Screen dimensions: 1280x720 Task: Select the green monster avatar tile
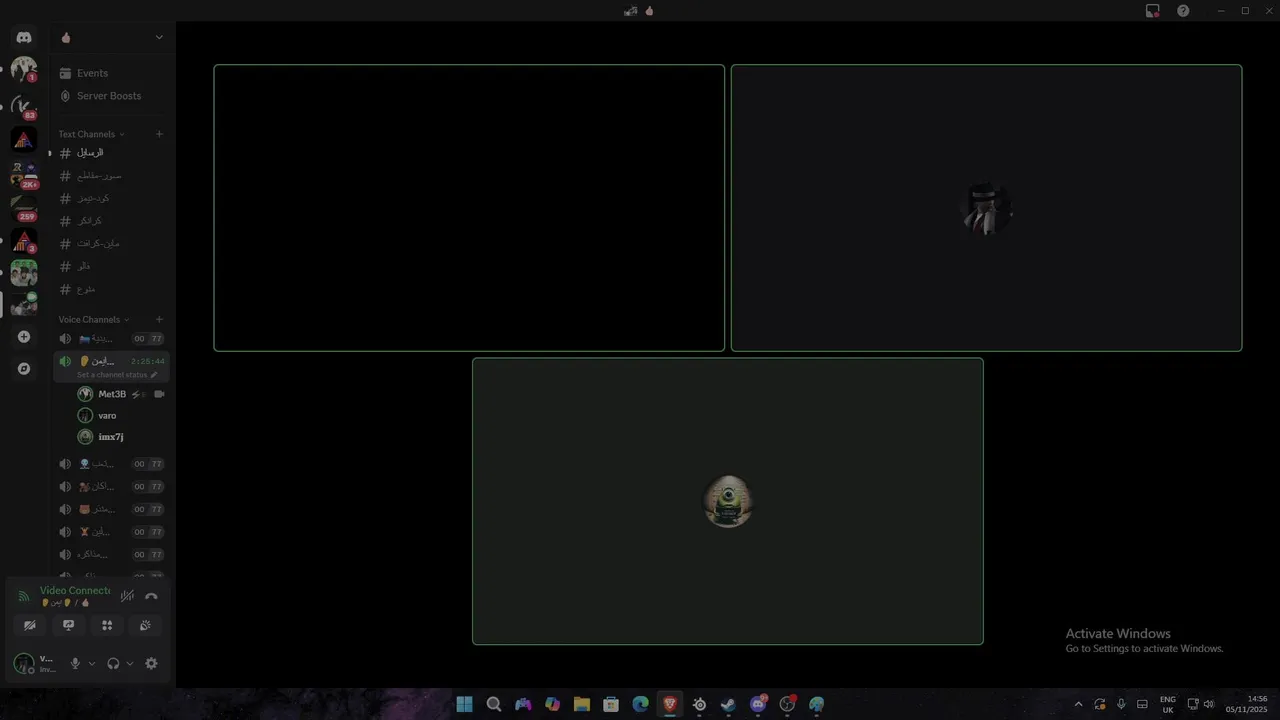[x=728, y=501]
